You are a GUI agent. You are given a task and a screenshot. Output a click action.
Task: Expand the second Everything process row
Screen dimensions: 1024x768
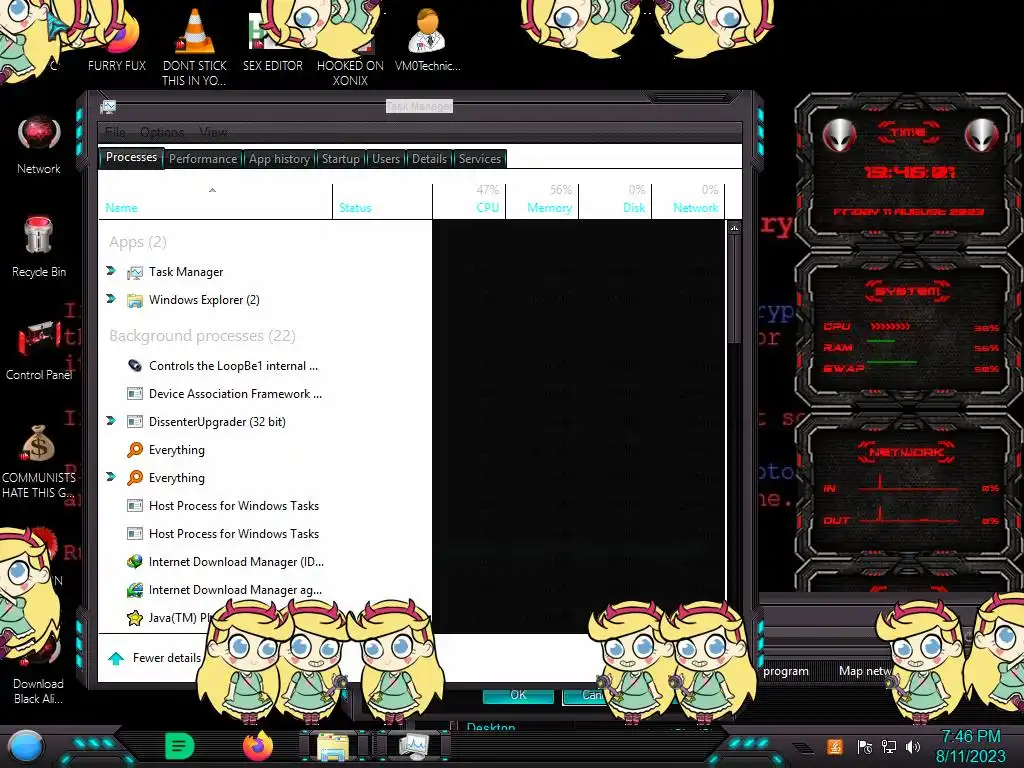point(111,477)
